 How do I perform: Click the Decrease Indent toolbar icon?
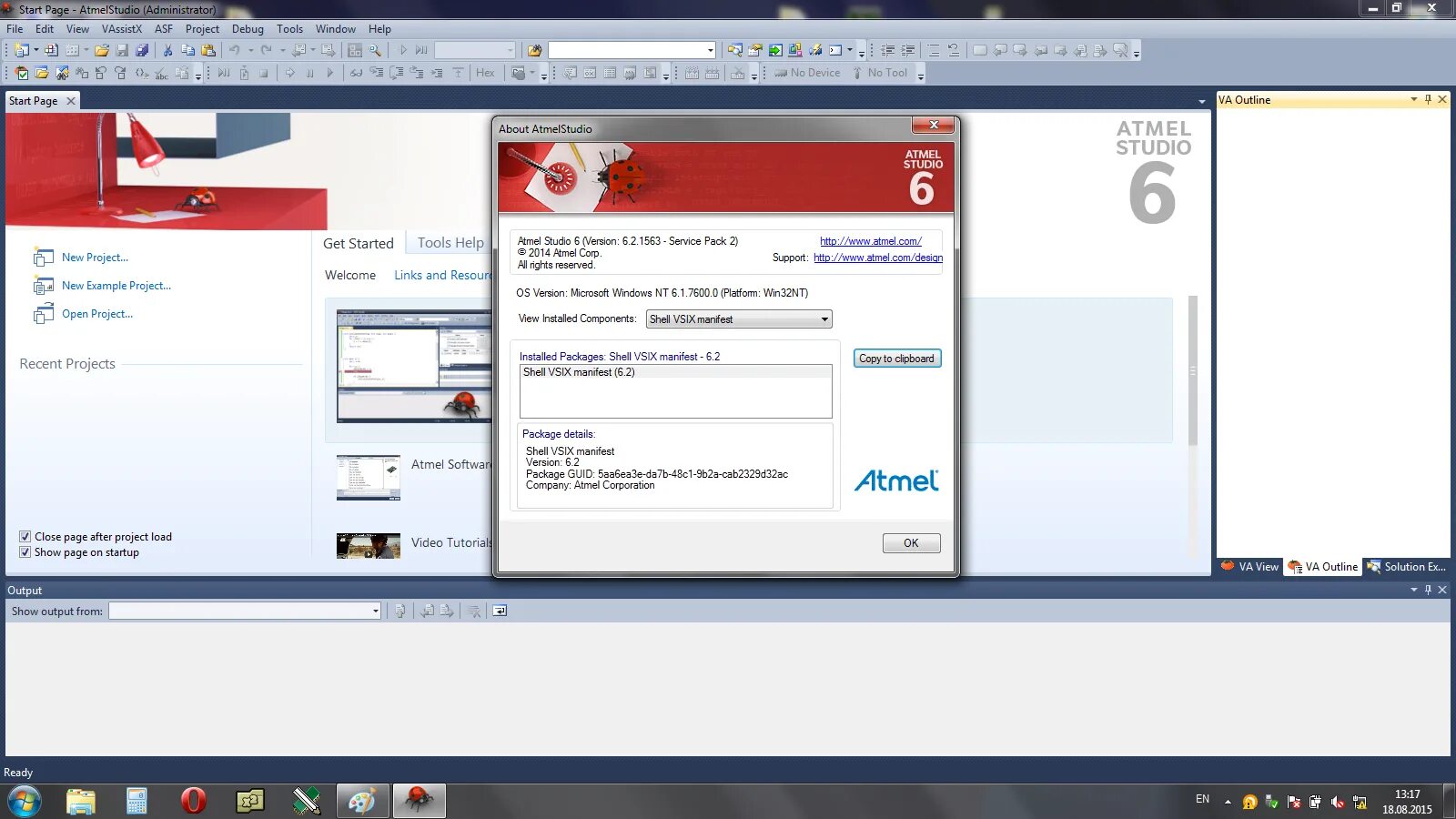[887, 50]
